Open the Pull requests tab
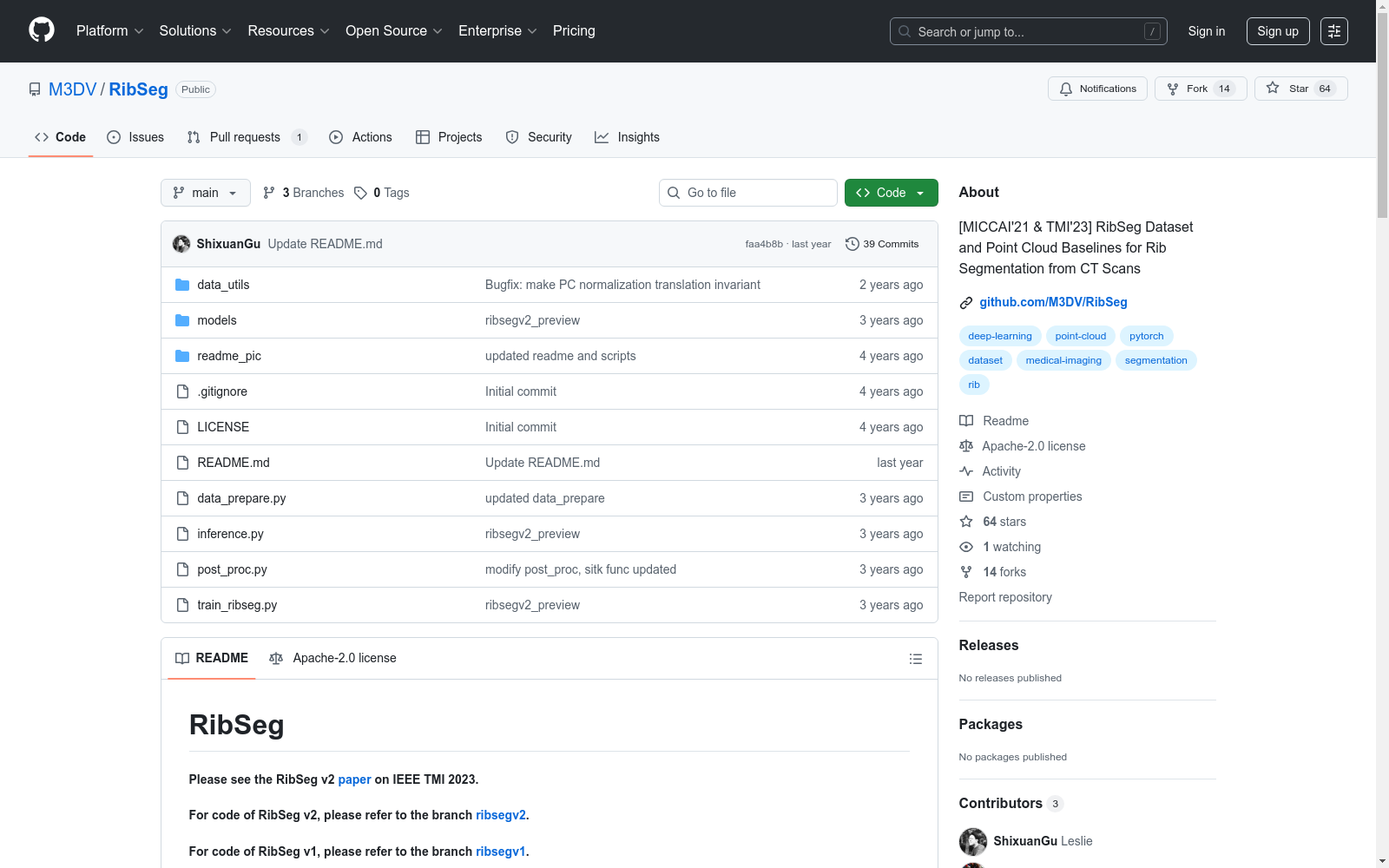Image resolution: width=1389 pixels, height=868 pixels. click(x=247, y=137)
